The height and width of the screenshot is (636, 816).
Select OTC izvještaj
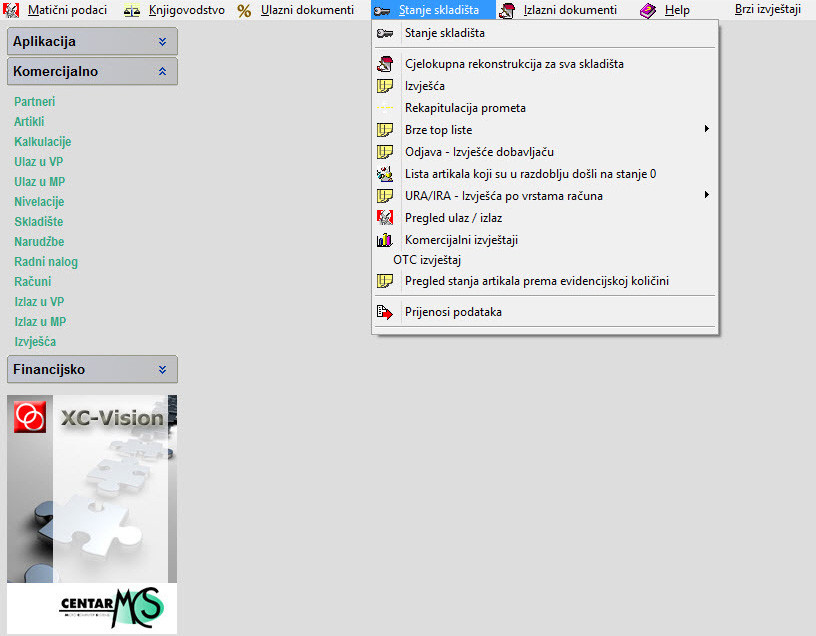coord(545,260)
